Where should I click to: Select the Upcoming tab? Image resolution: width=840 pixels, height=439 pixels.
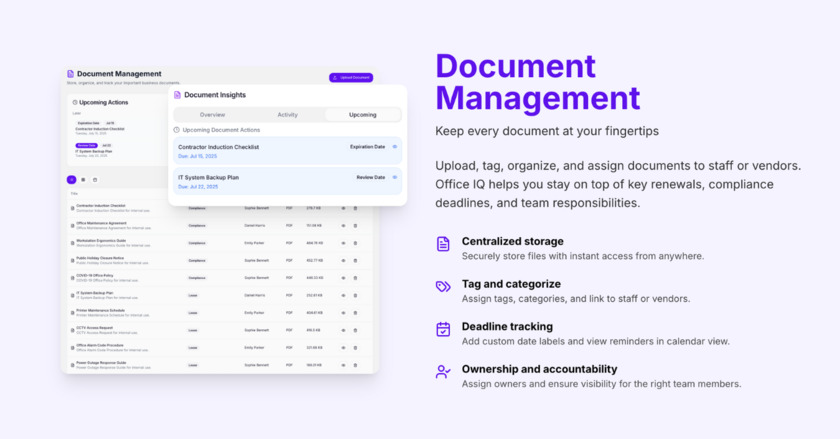click(362, 115)
